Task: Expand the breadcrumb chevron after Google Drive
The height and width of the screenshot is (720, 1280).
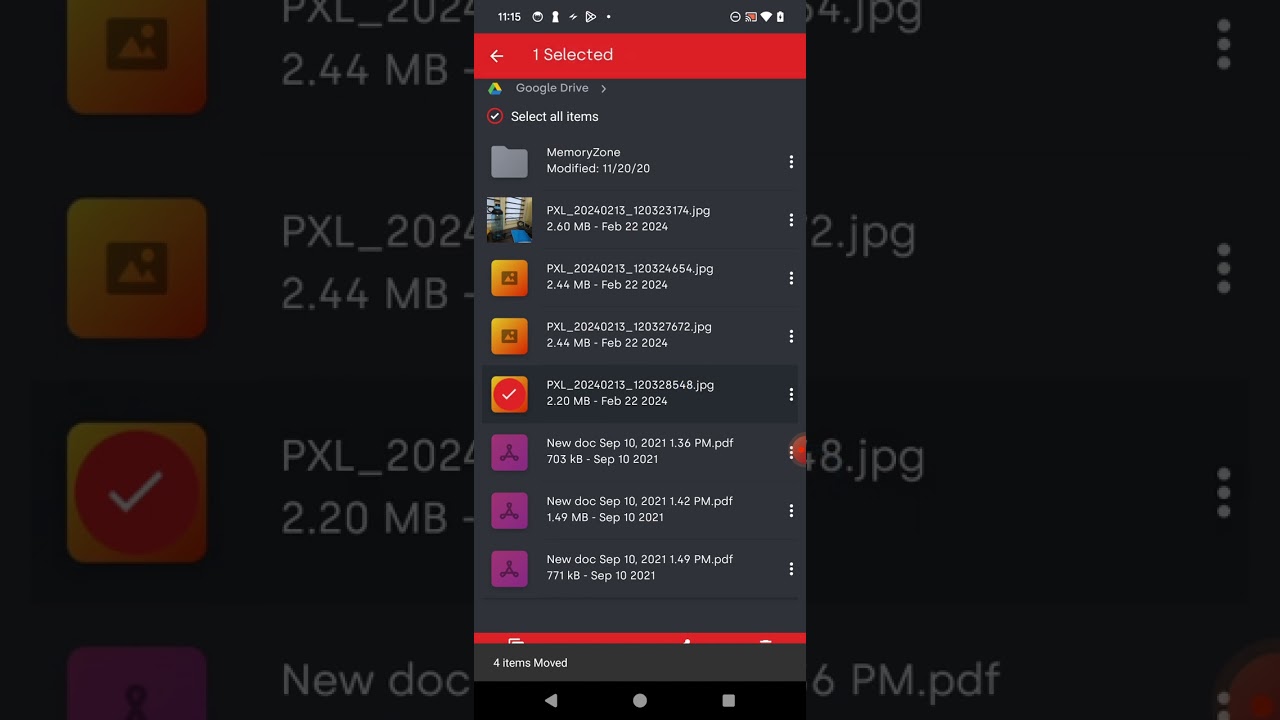Action: click(603, 89)
